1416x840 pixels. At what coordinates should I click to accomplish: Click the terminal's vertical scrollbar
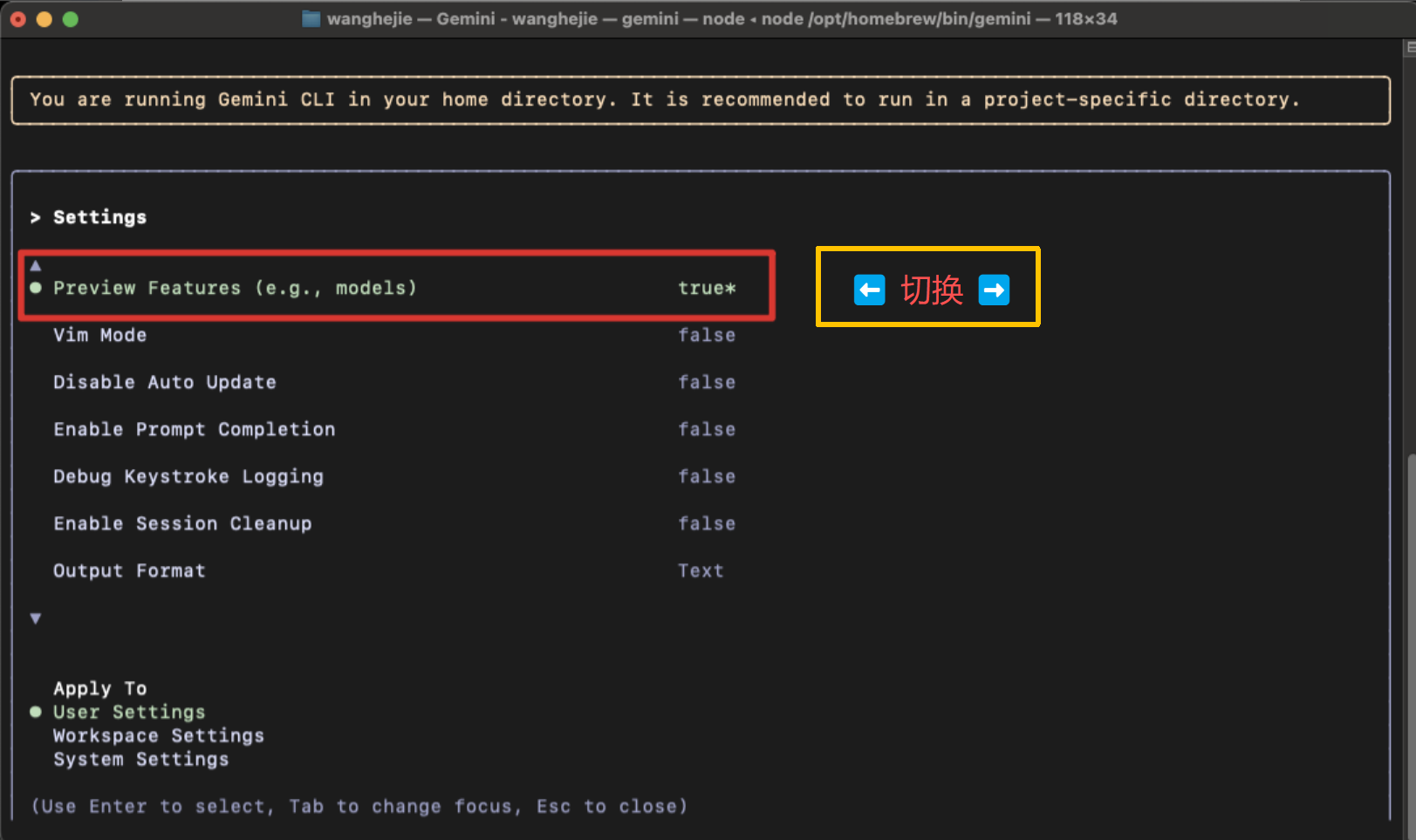[x=1410, y=611]
